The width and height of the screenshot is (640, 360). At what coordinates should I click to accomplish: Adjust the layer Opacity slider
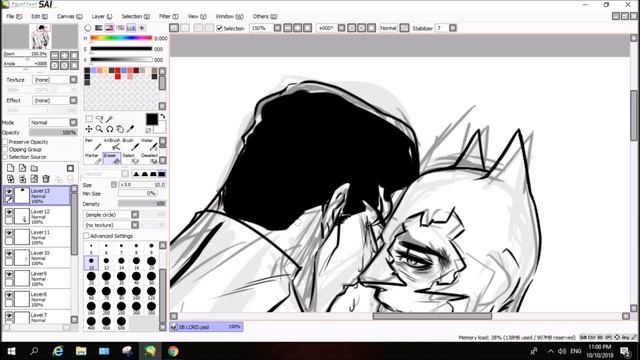point(53,133)
